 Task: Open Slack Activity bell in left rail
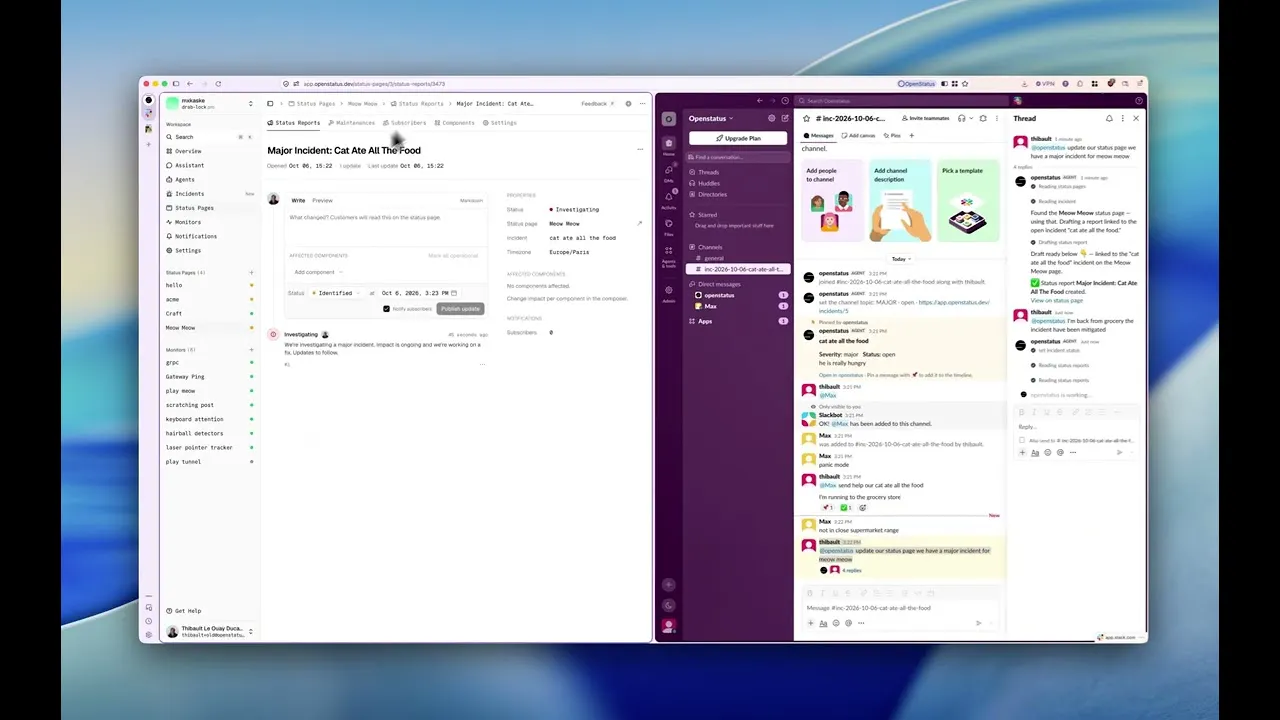tap(669, 198)
